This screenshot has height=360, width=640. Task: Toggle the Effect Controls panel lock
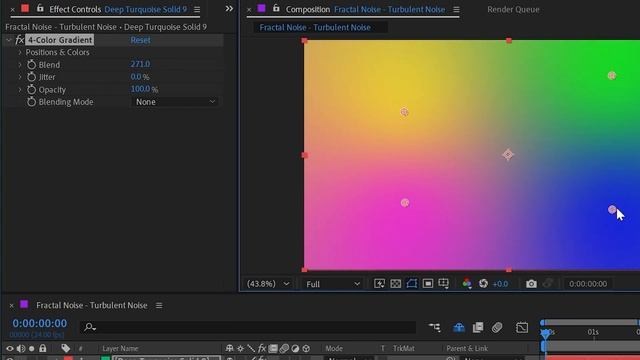coord(40,9)
